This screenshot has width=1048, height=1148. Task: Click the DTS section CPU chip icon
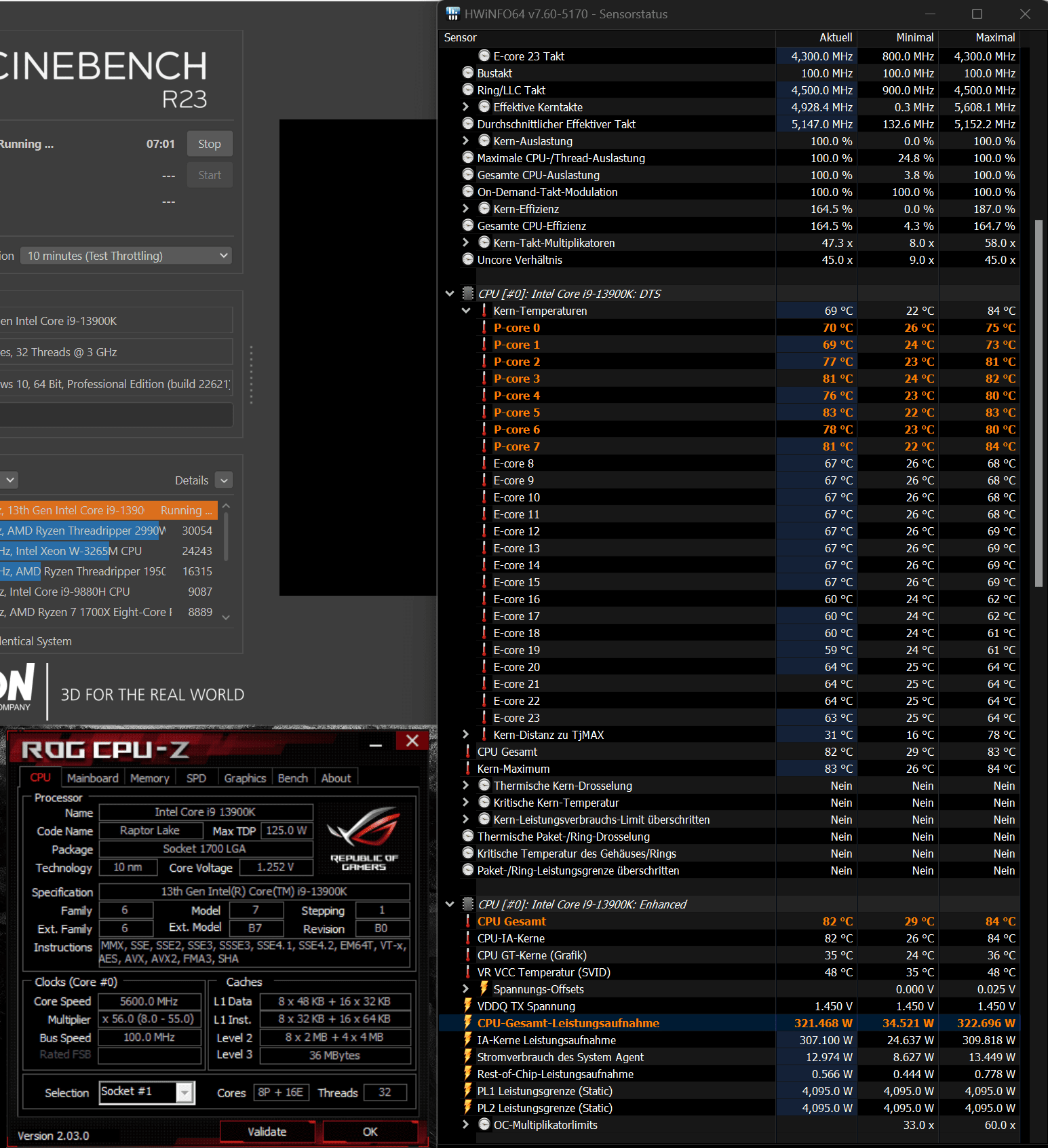click(x=468, y=293)
